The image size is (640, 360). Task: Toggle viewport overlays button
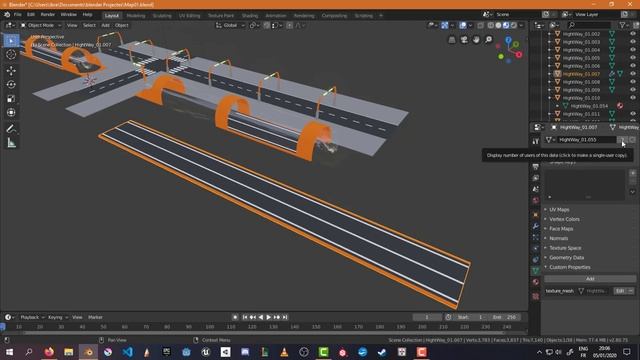463,25
